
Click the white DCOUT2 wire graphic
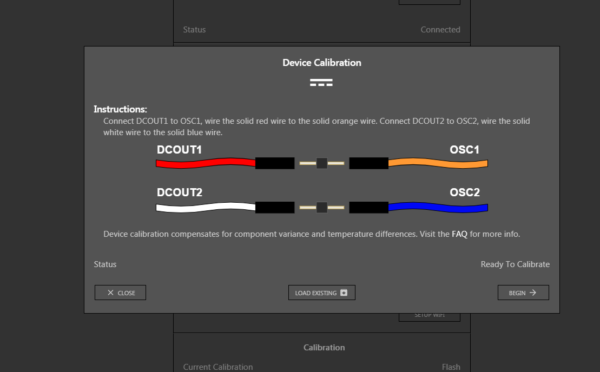pyautogui.click(x=205, y=207)
